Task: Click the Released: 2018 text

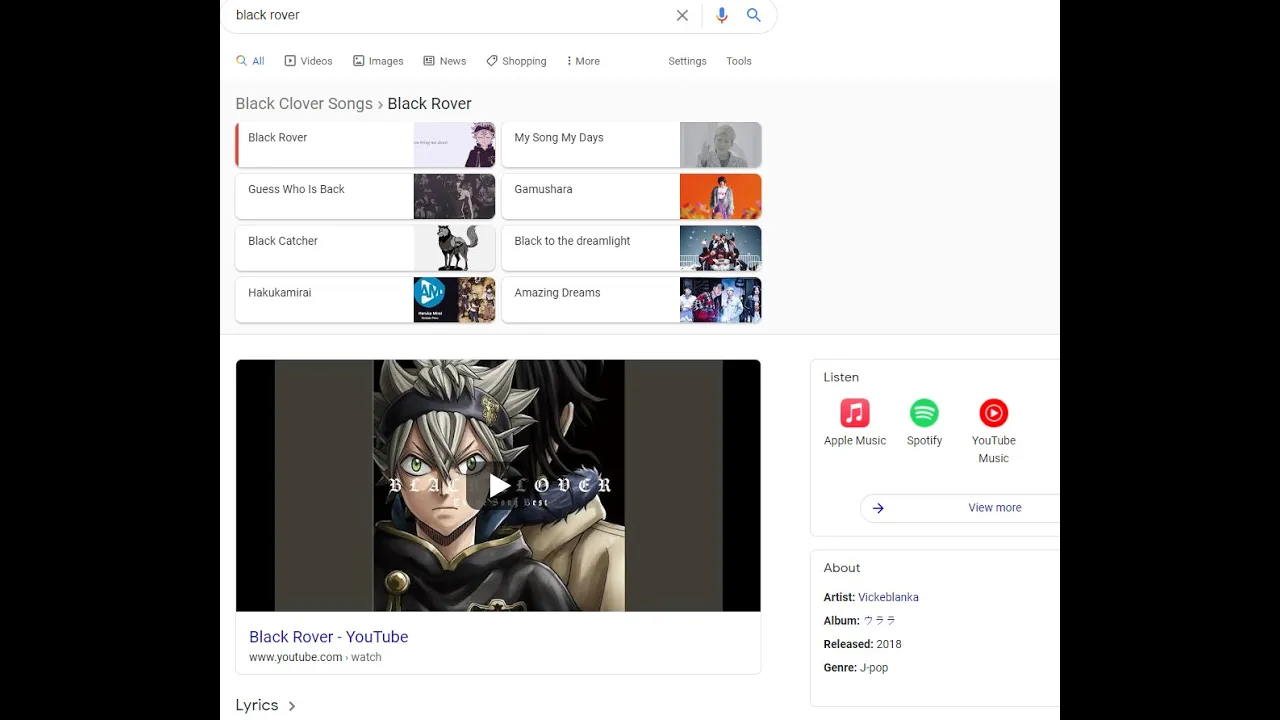Action: click(x=862, y=644)
